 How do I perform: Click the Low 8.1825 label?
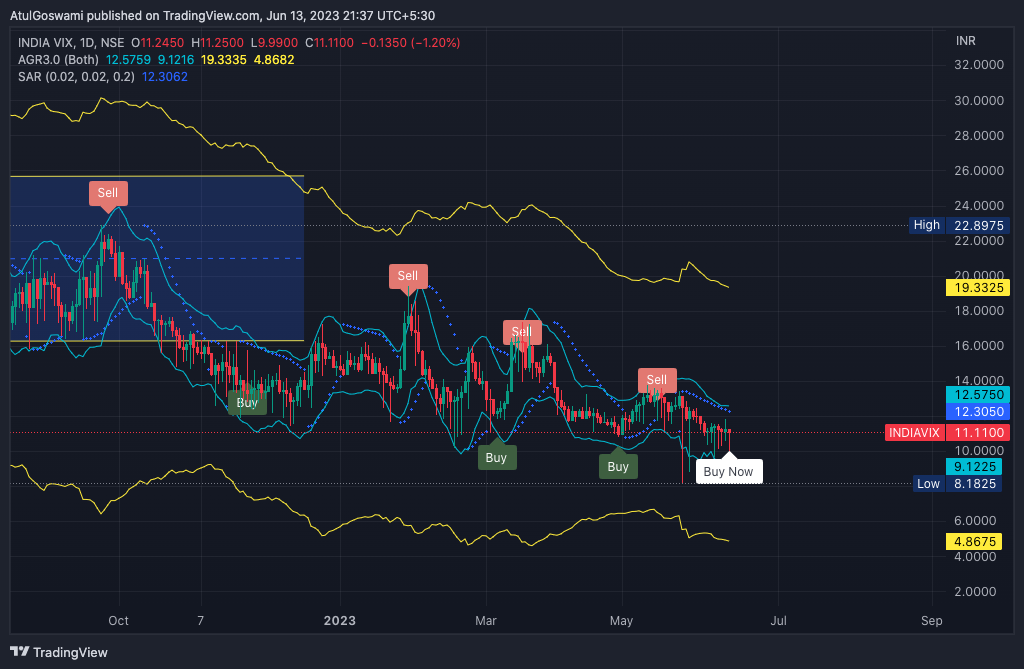pos(957,483)
